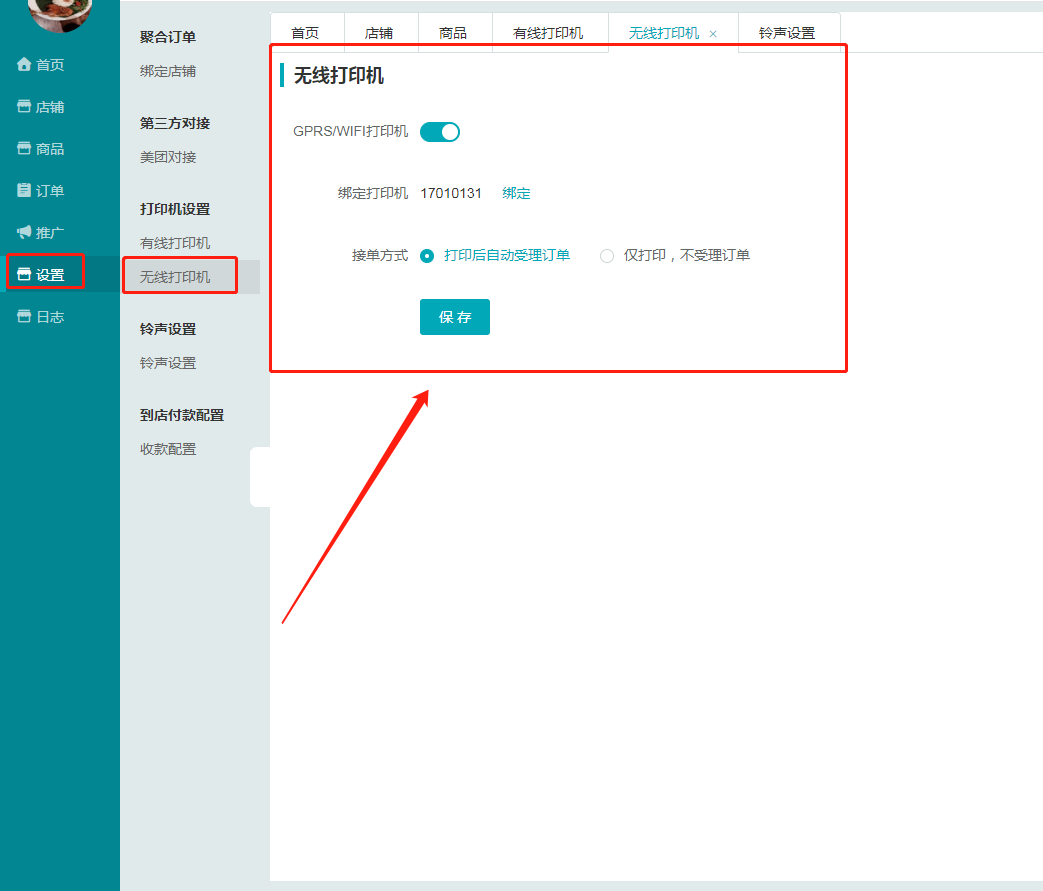Viewport: 1043px width, 891px height.
Task: Open 无线打印机 in the submenu
Action: (175, 277)
